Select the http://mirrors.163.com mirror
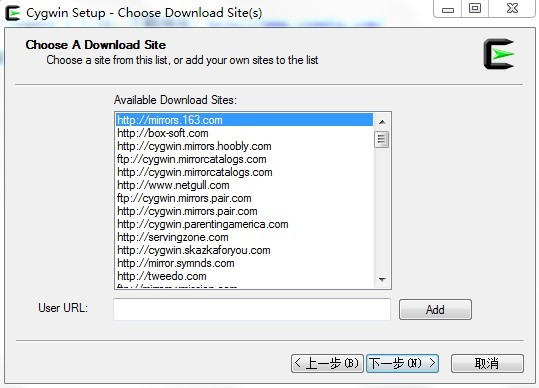 click(x=244, y=120)
